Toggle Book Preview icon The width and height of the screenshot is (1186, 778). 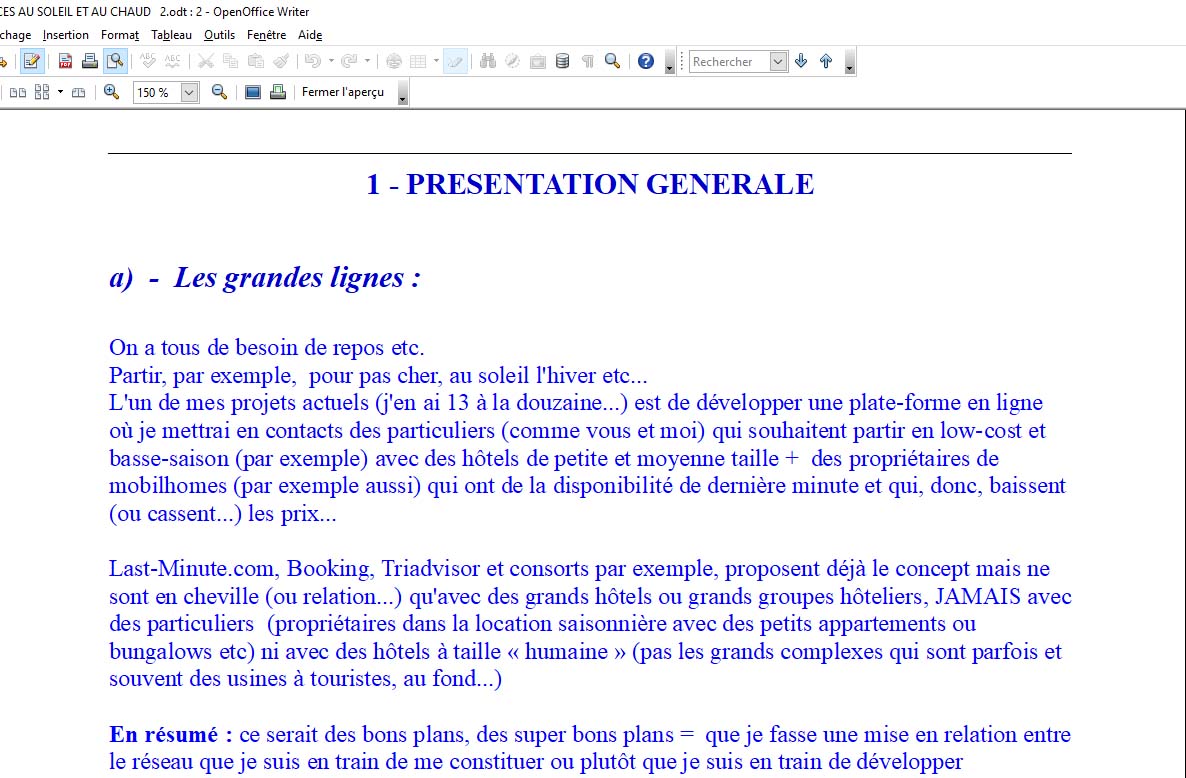coord(79,92)
